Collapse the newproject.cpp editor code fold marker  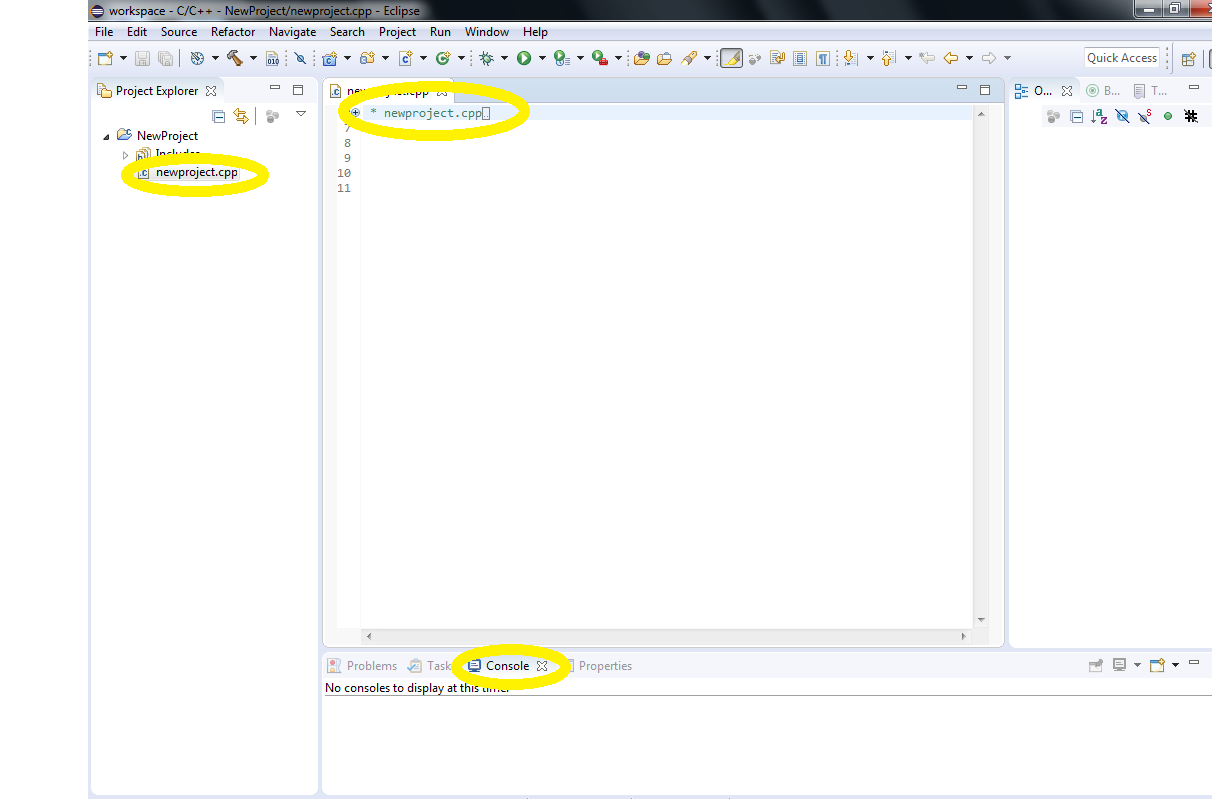pos(356,113)
